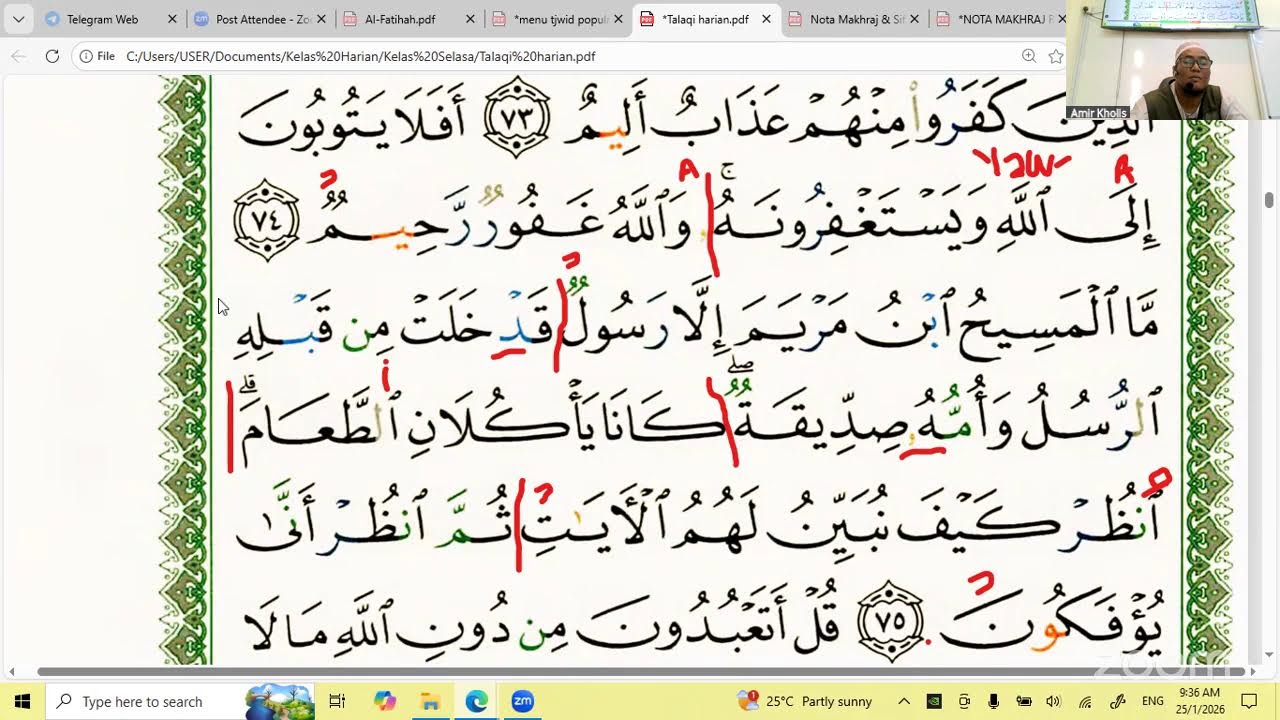Open the Wi-Fi network flyout
The image size is (1280, 720).
[x=1085, y=701]
